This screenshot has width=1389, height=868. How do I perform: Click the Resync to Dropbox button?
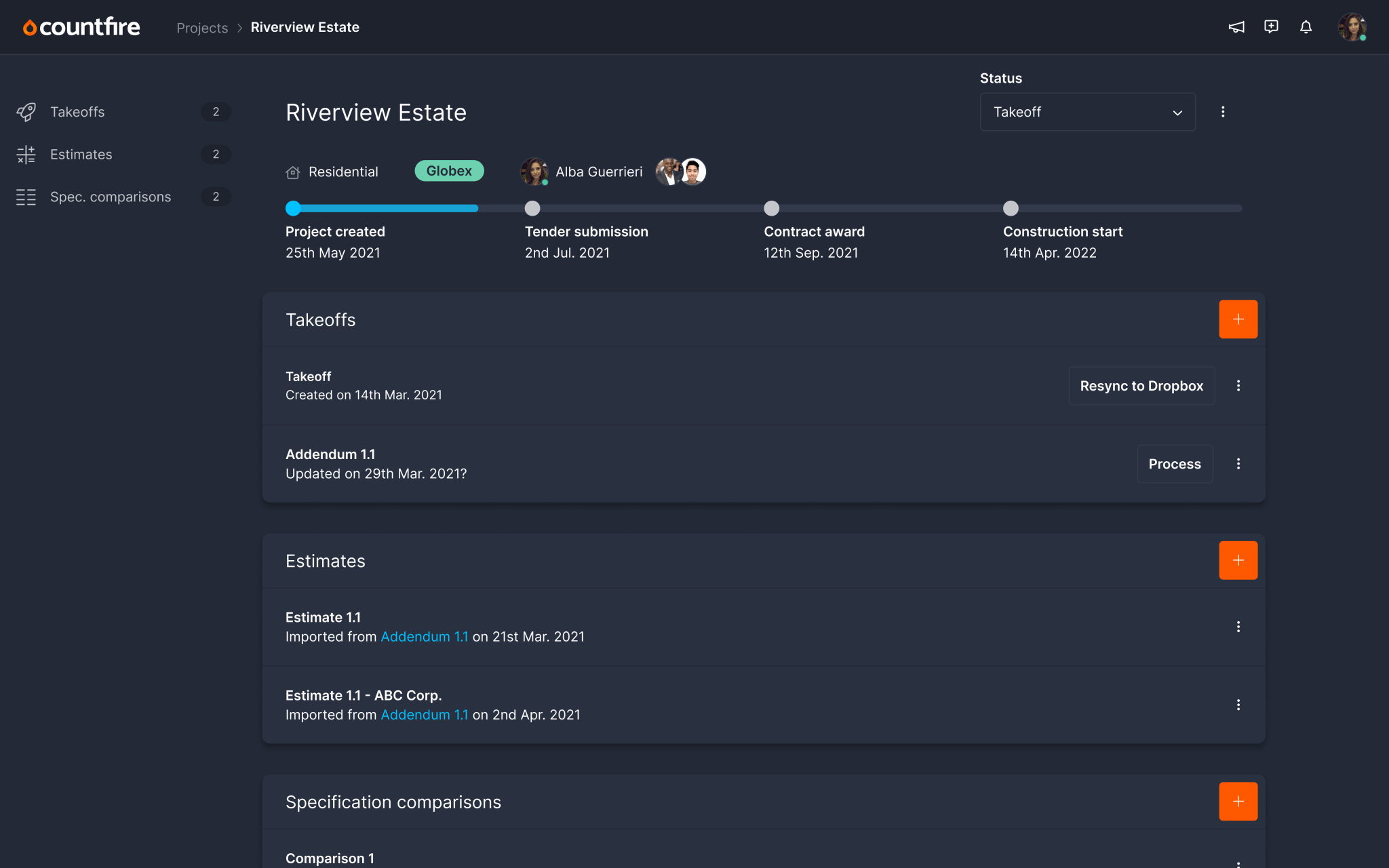1141,386
